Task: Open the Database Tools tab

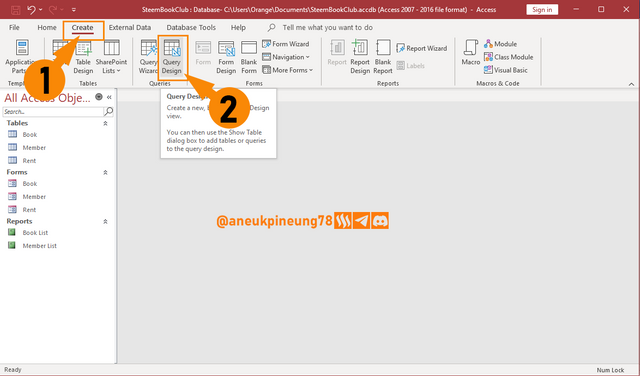Action: click(x=191, y=27)
